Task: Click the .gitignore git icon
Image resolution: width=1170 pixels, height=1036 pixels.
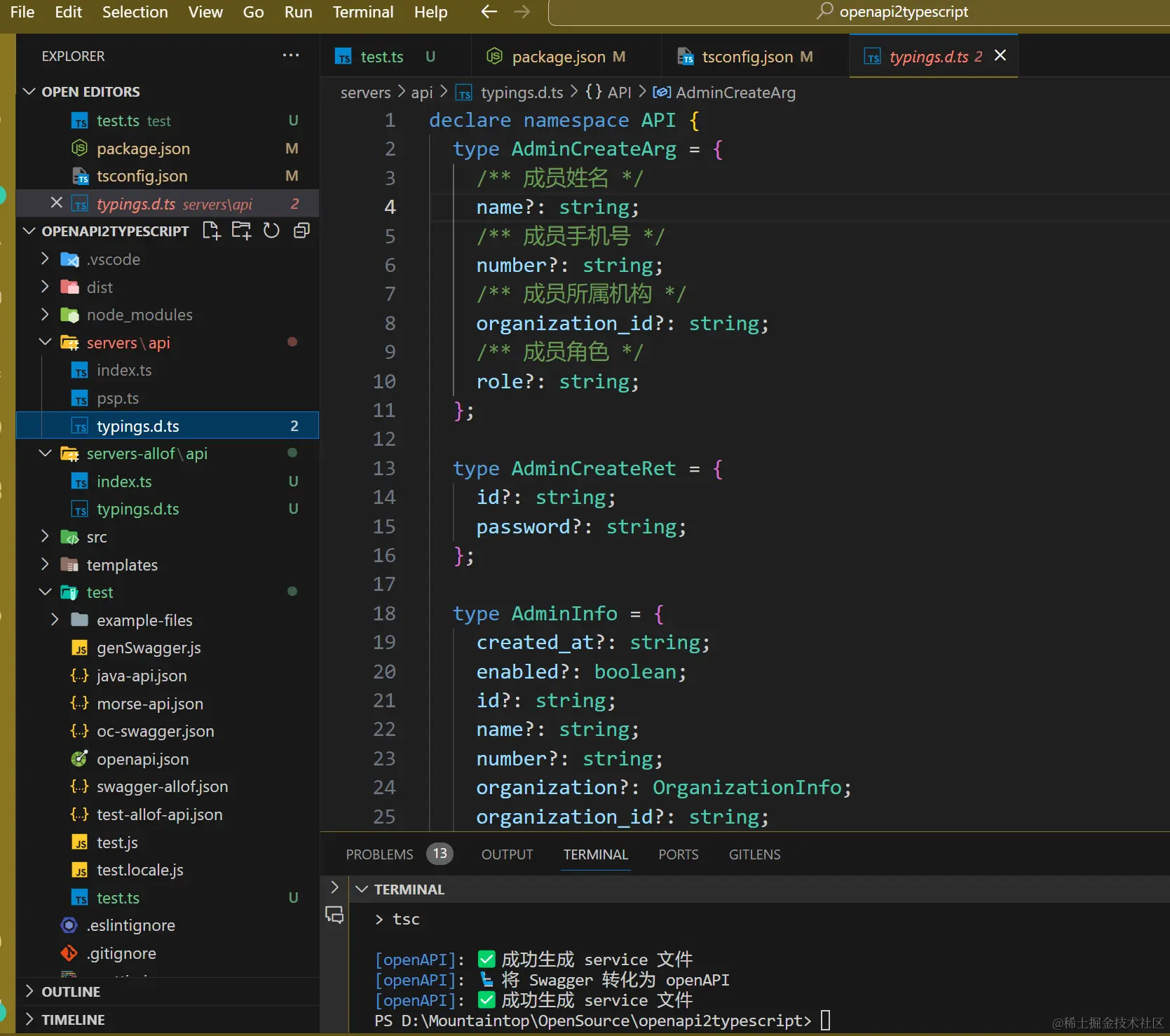Action: [x=69, y=953]
